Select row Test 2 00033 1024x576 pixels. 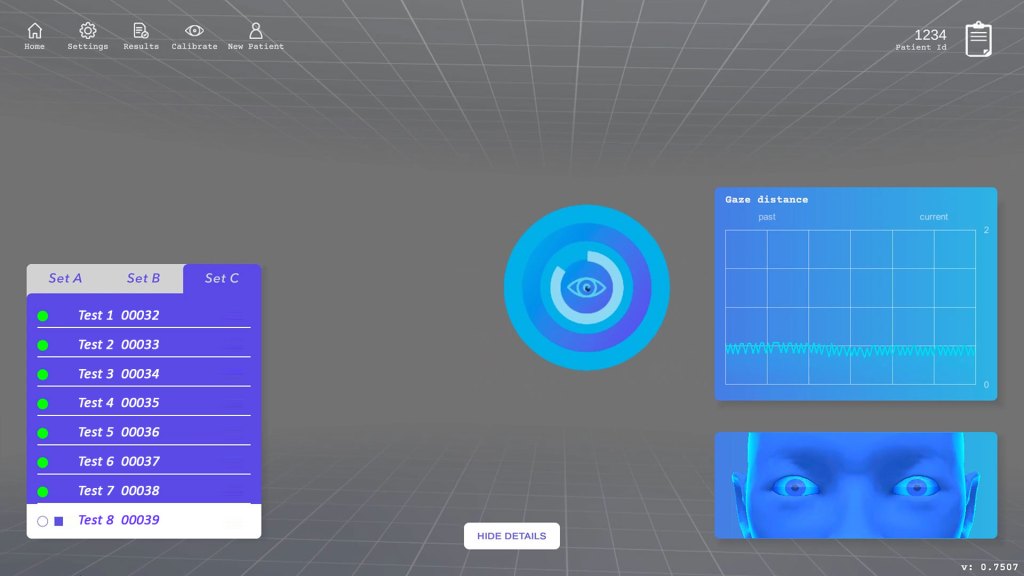144,344
